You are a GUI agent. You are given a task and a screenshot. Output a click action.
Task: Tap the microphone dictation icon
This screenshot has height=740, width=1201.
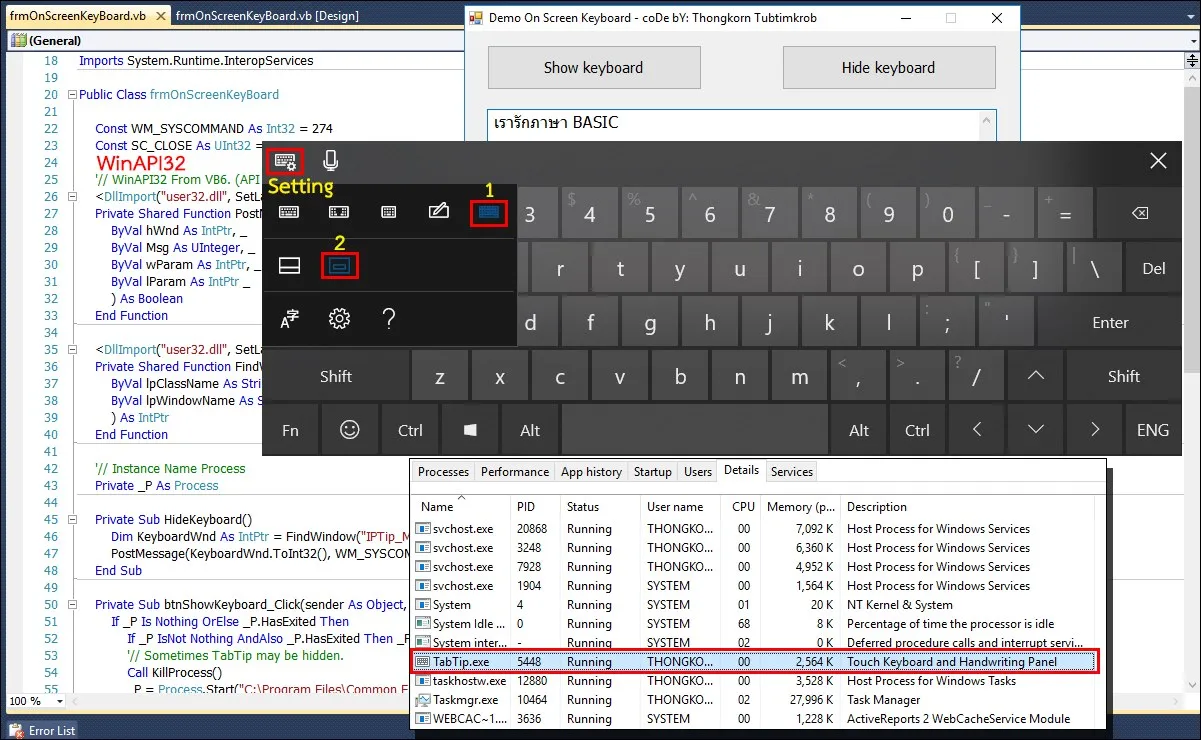(331, 161)
